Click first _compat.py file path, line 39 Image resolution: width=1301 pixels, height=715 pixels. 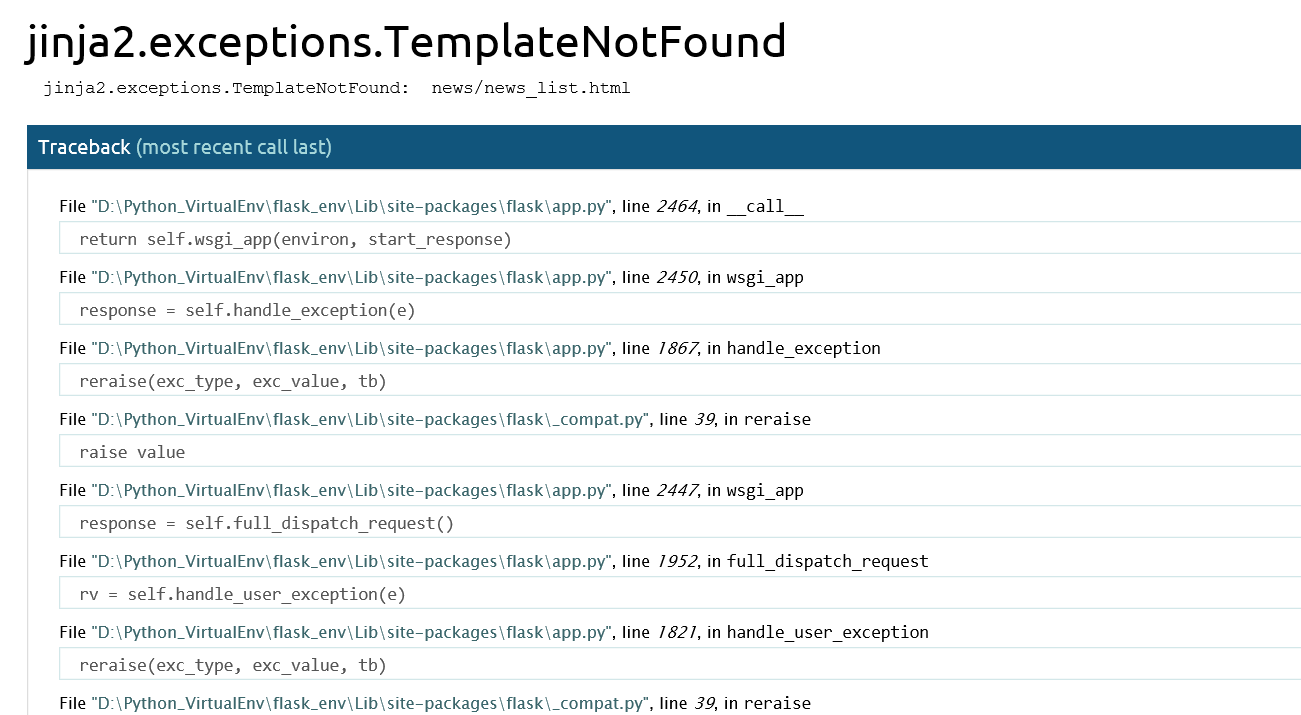click(370, 420)
